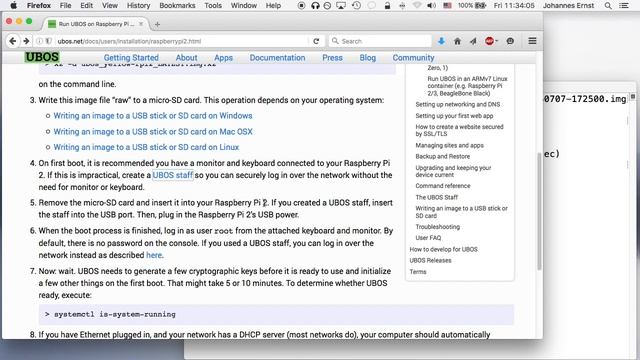Open Writing an image on Windows link
640x360 pixels.
pos(153,116)
